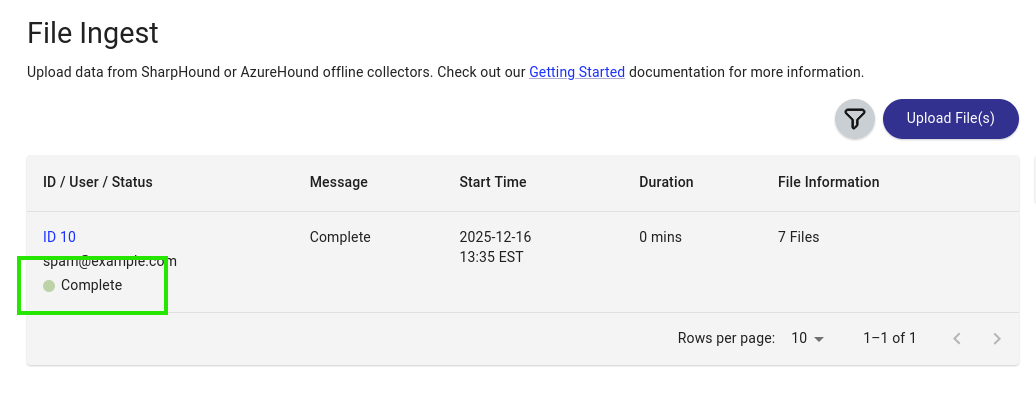Click the Message column header

[x=339, y=182]
